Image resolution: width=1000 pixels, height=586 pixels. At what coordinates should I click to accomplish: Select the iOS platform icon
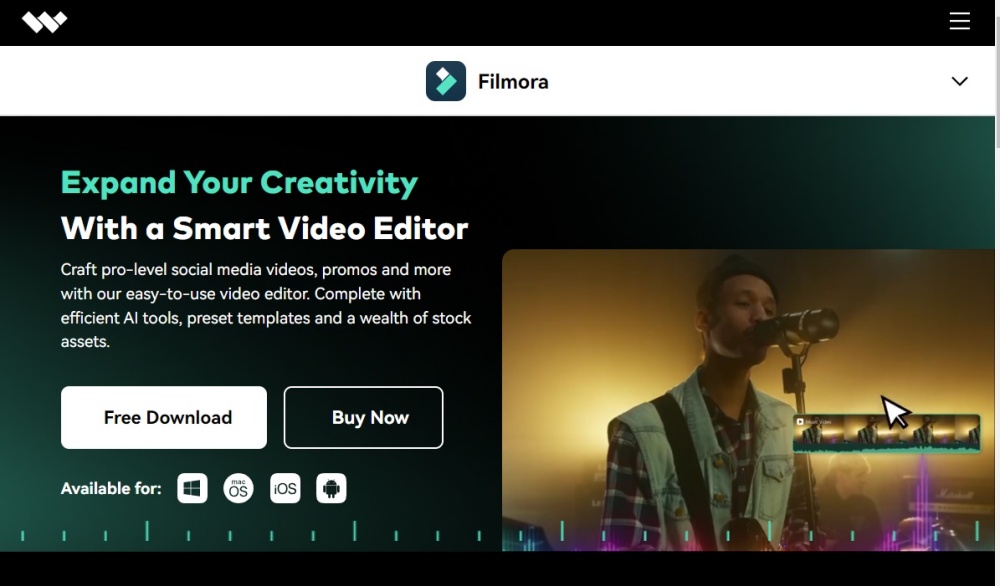tap(285, 488)
